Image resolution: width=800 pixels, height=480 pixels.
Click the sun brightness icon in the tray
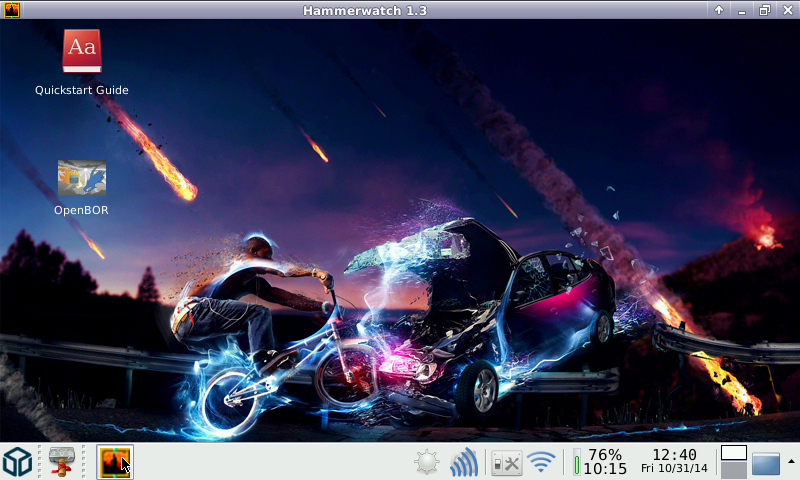pos(427,463)
